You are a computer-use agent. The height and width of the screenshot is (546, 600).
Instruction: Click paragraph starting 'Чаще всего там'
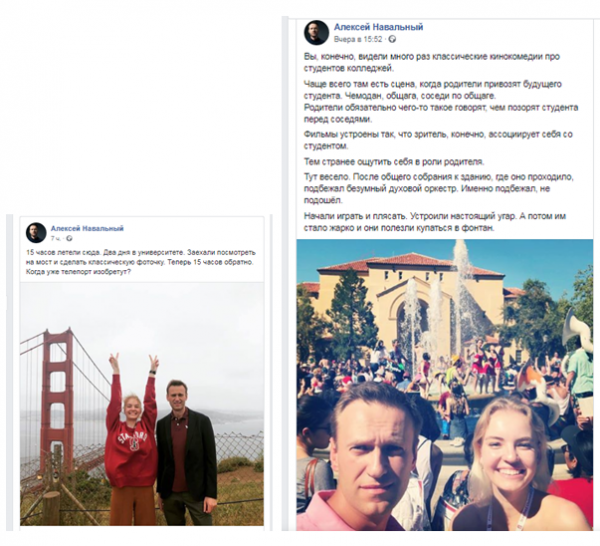click(441, 101)
